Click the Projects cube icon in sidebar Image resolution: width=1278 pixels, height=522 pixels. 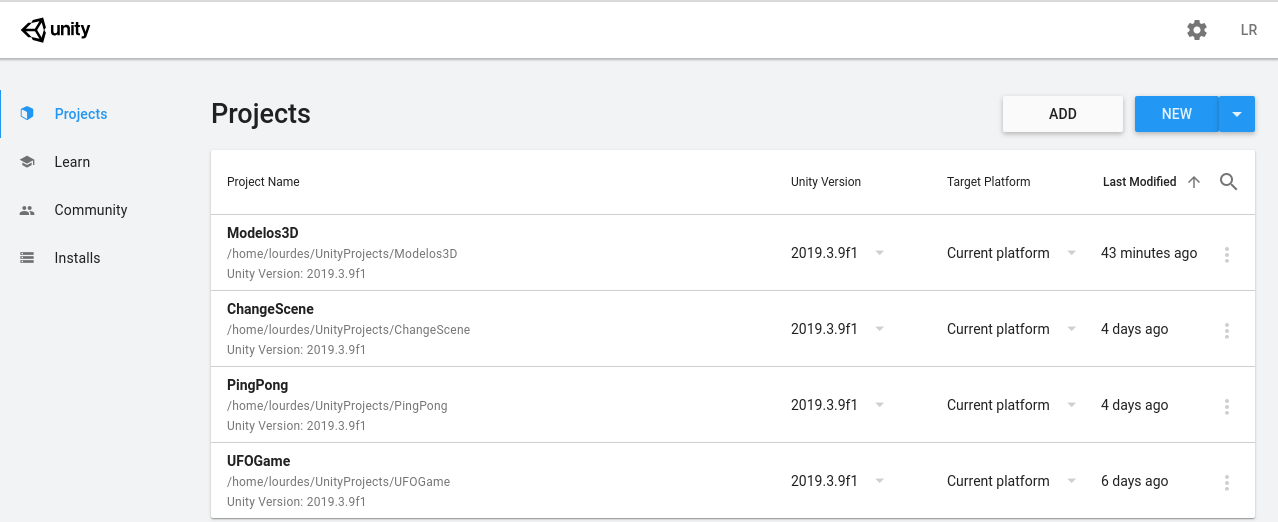27,114
